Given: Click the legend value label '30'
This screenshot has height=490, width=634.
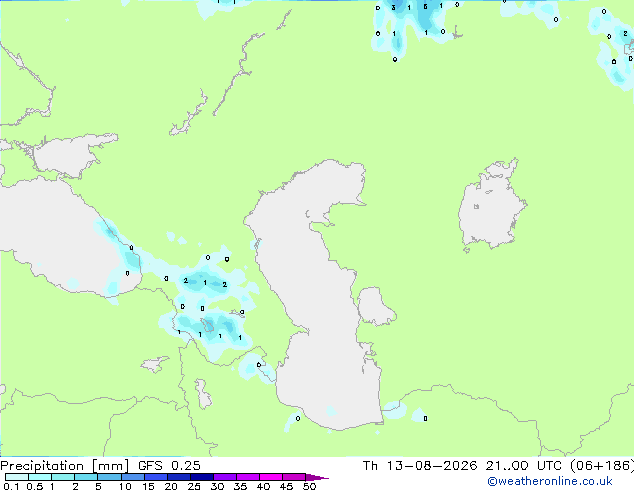Looking at the screenshot, I should coord(217,486).
